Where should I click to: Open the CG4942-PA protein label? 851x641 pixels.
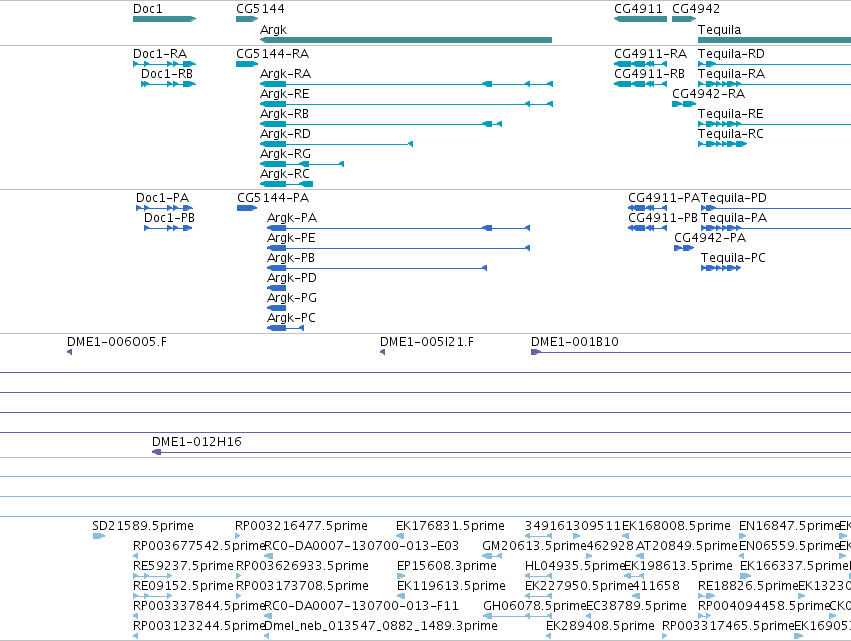coord(710,238)
